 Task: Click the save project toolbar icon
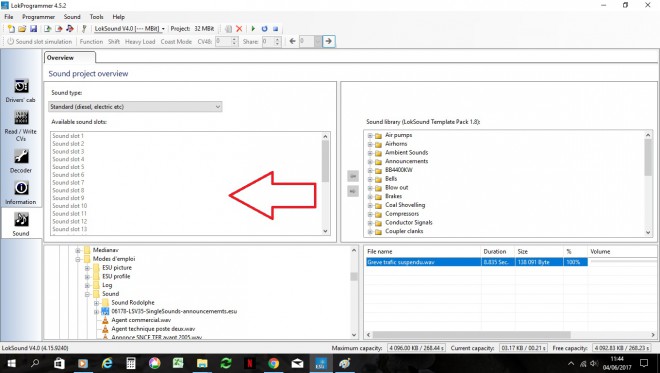(x=33, y=29)
